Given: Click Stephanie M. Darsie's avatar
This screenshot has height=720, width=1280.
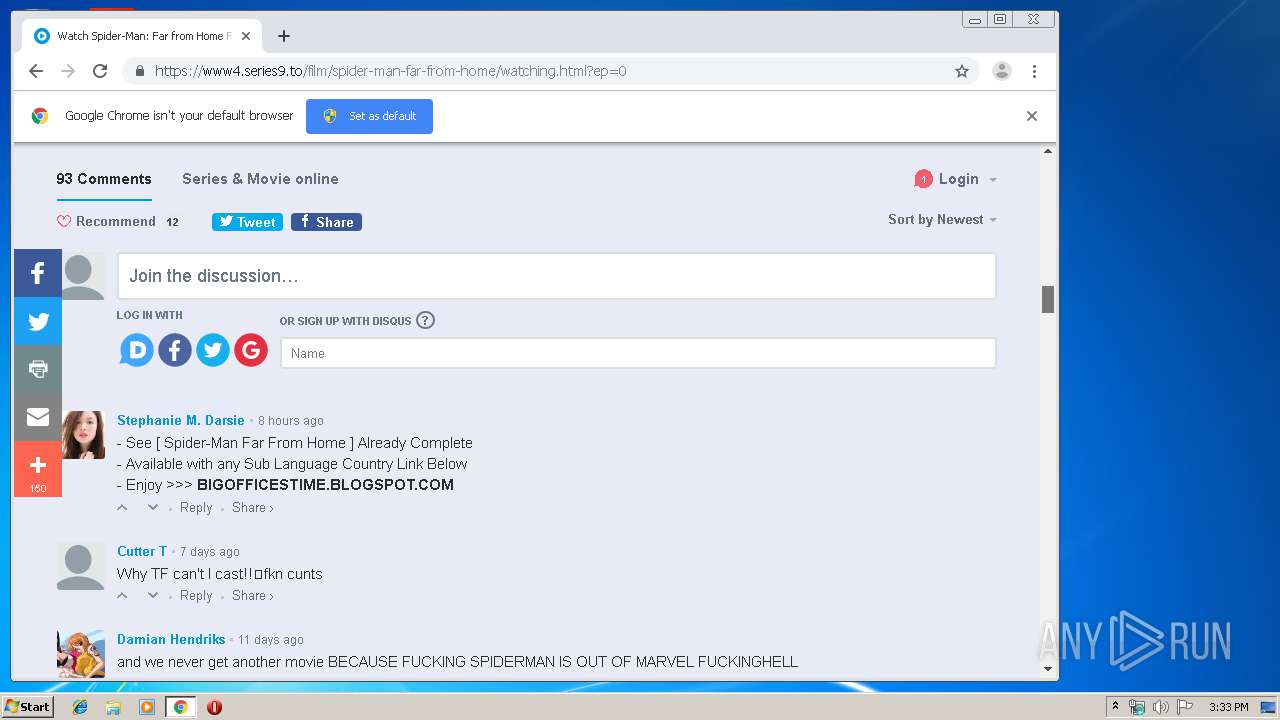Looking at the screenshot, I should click(x=81, y=434).
